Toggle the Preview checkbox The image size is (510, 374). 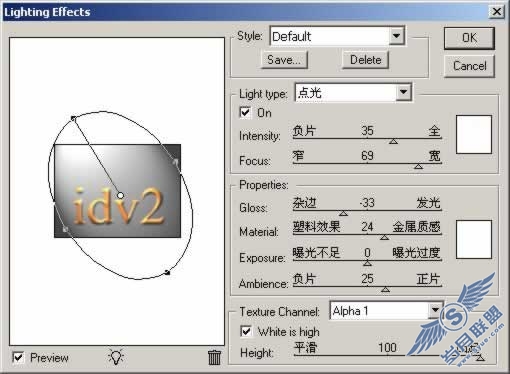(x=18, y=358)
